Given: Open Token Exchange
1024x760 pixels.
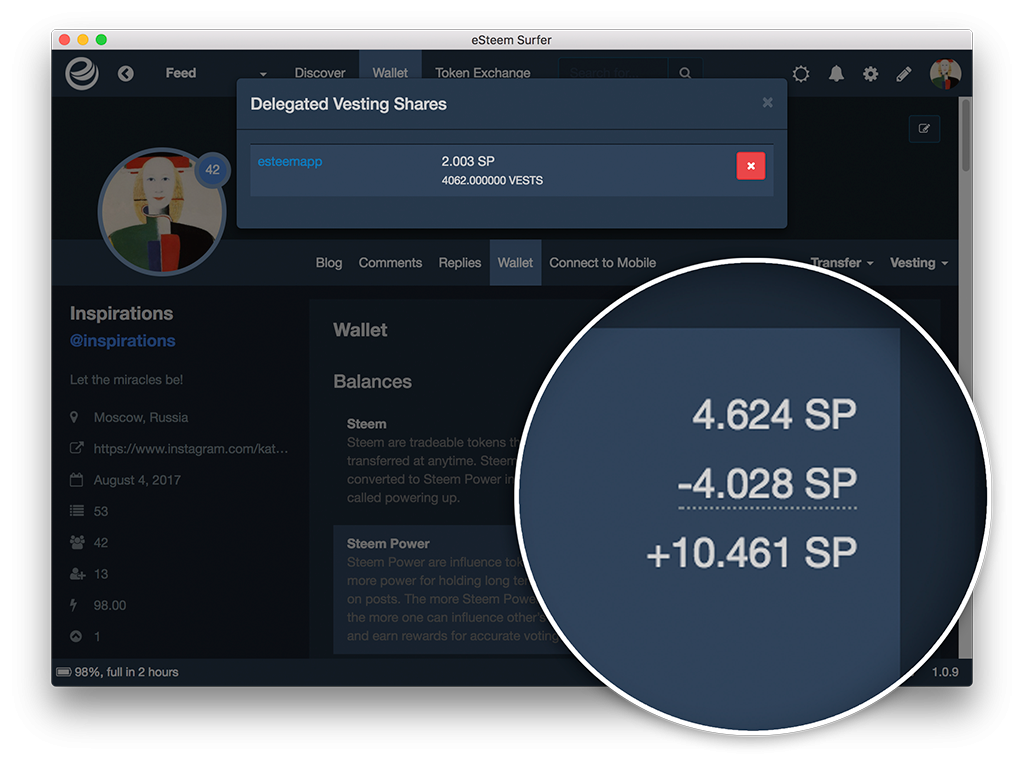Looking at the screenshot, I should (483, 73).
